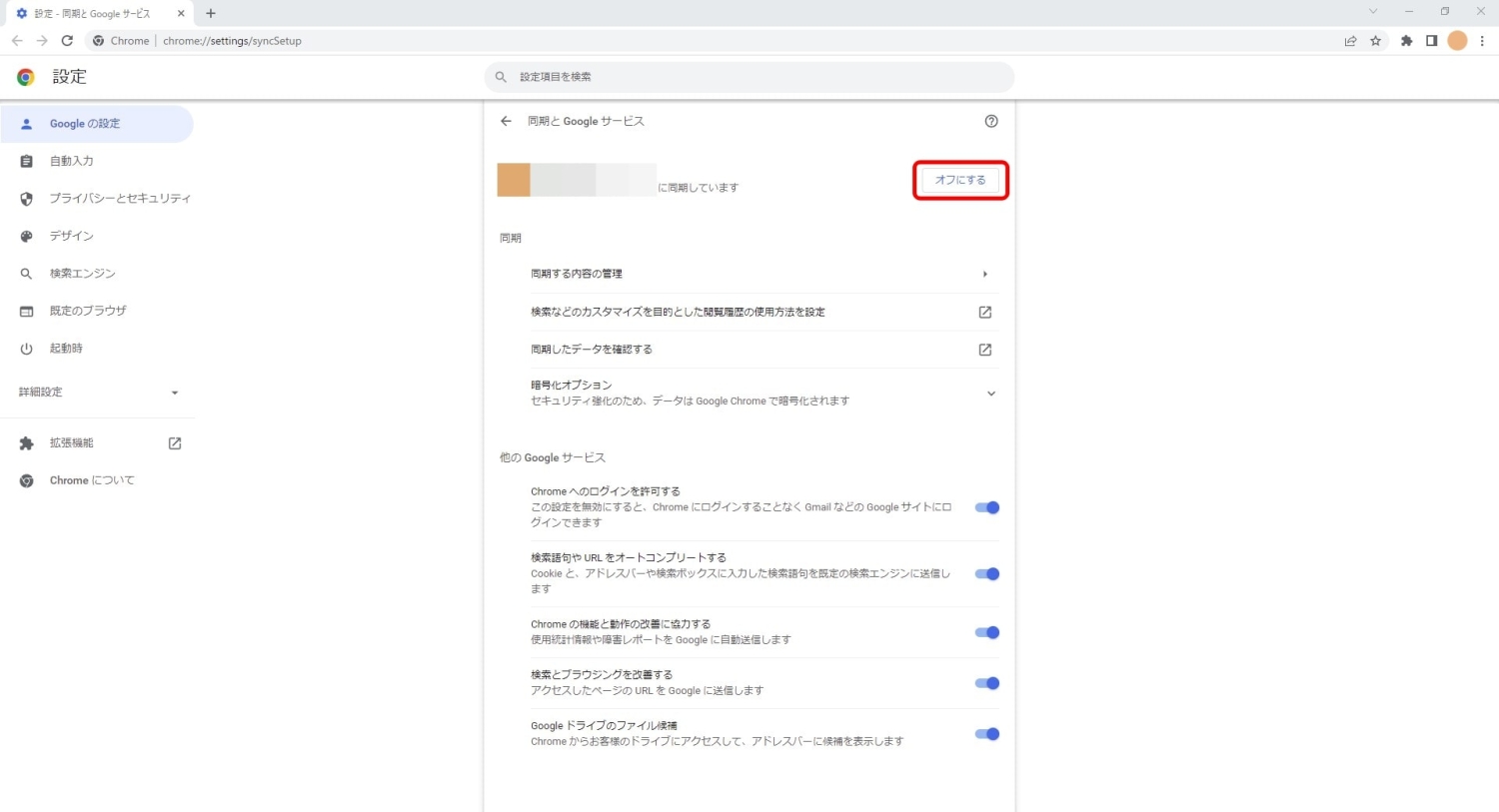1499x812 pixels.
Task: Click the share page icon in address bar
Action: (x=1350, y=41)
